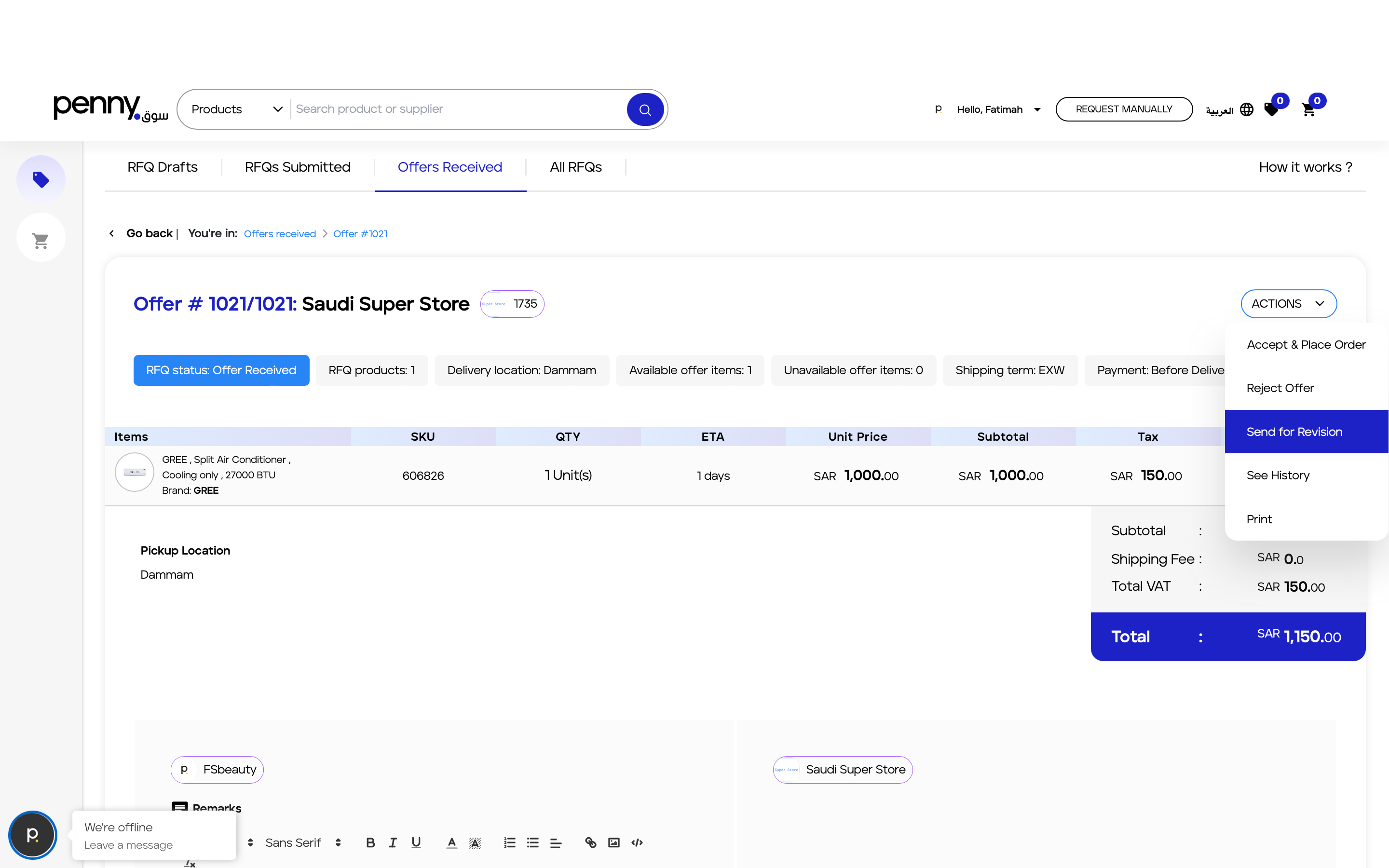Viewport: 1389px width, 868px height.
Task: Select See History
Action: pos(1306,475)
